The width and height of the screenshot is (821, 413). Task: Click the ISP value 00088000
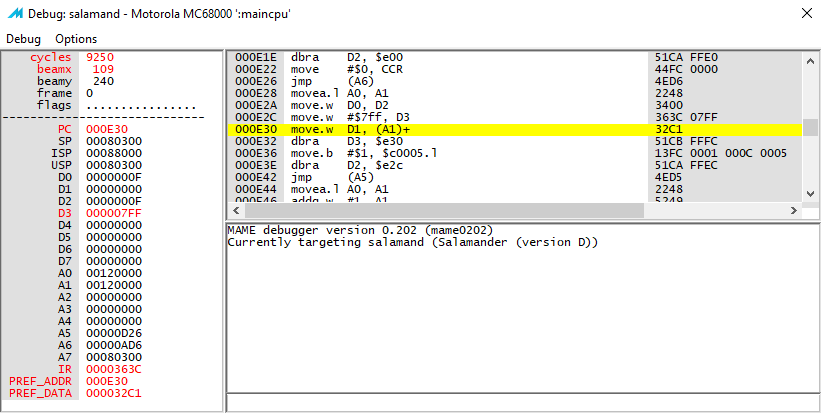(114, 153)
